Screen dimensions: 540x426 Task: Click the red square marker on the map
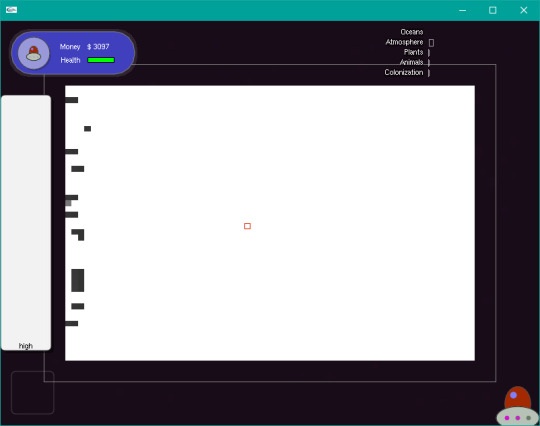coord(247,226)
